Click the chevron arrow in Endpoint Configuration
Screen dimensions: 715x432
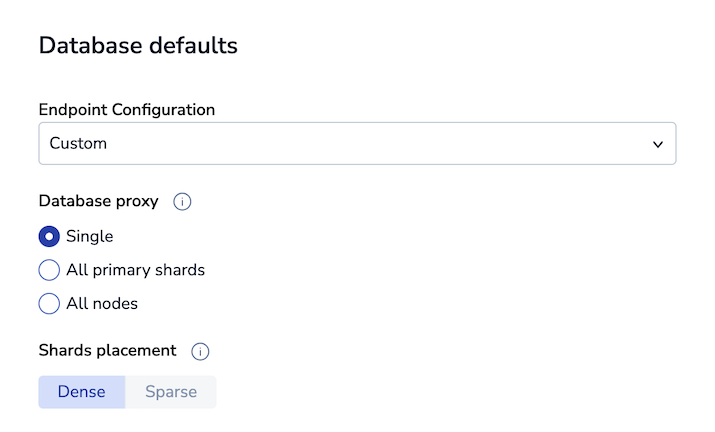pyautogui.click(x=658, y=144)
